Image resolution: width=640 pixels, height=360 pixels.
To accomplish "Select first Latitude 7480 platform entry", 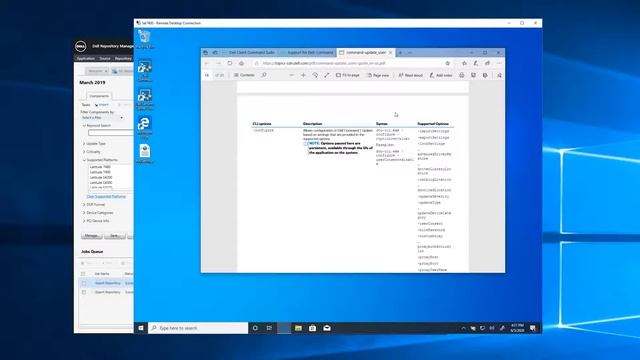I will [100, 167].
